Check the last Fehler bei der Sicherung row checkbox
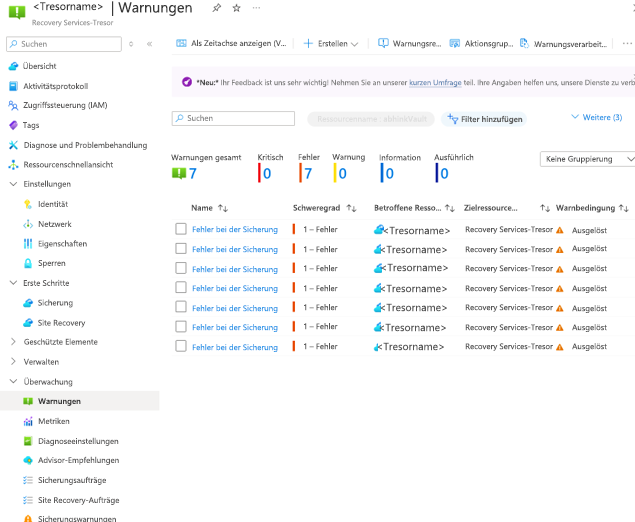The image size is (635, 522). tap(181, 346)
